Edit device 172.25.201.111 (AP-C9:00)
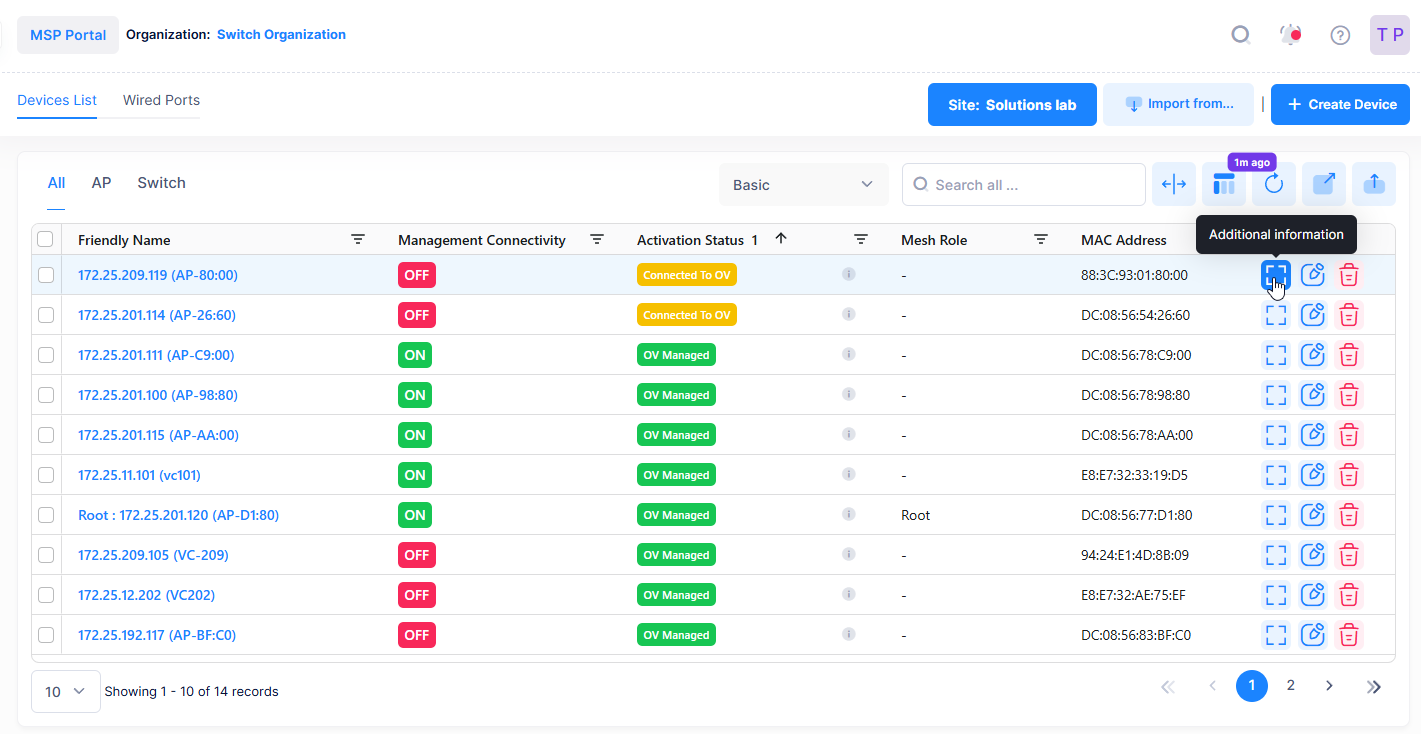 click(x=1312, y=355)
